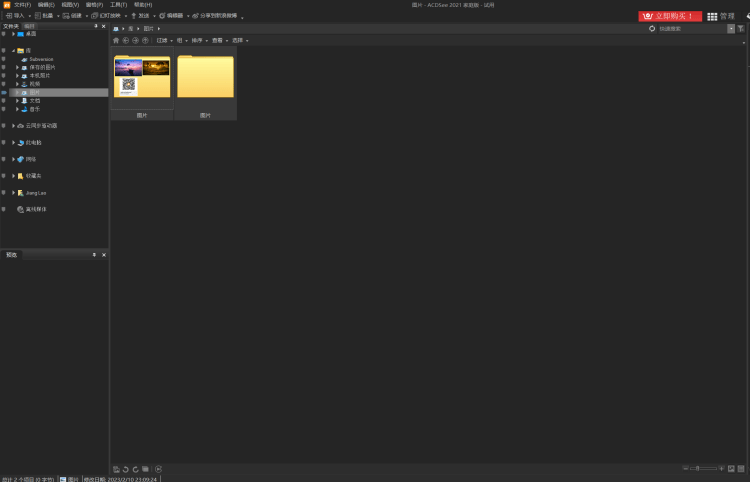
Task: Expand the 保存的图片 tree node
Action: tap(17, 67)
